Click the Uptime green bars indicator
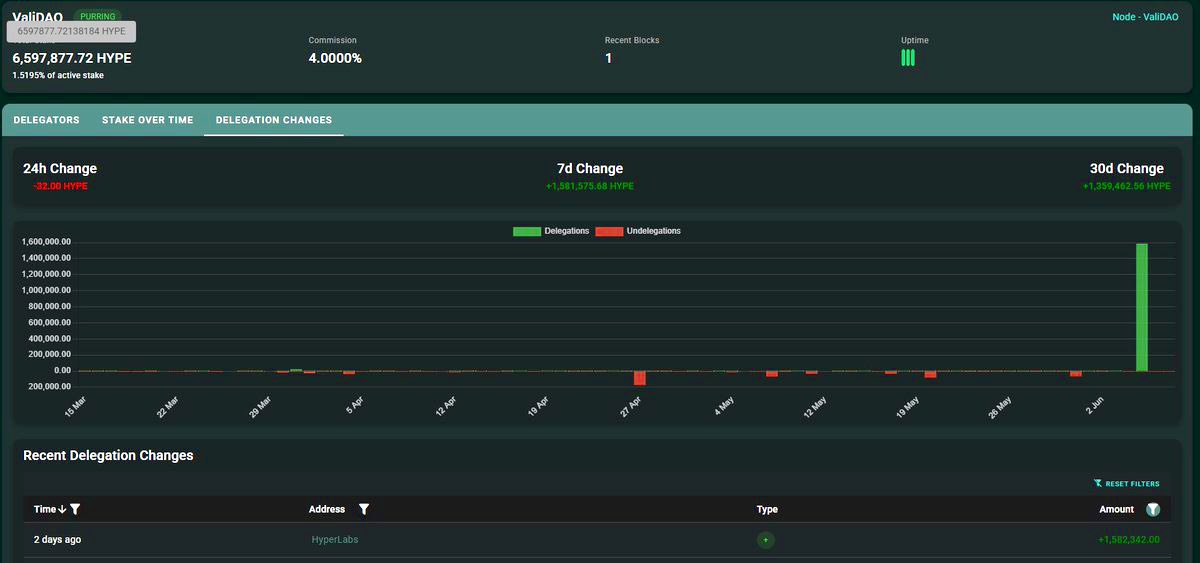 [908, 58]
